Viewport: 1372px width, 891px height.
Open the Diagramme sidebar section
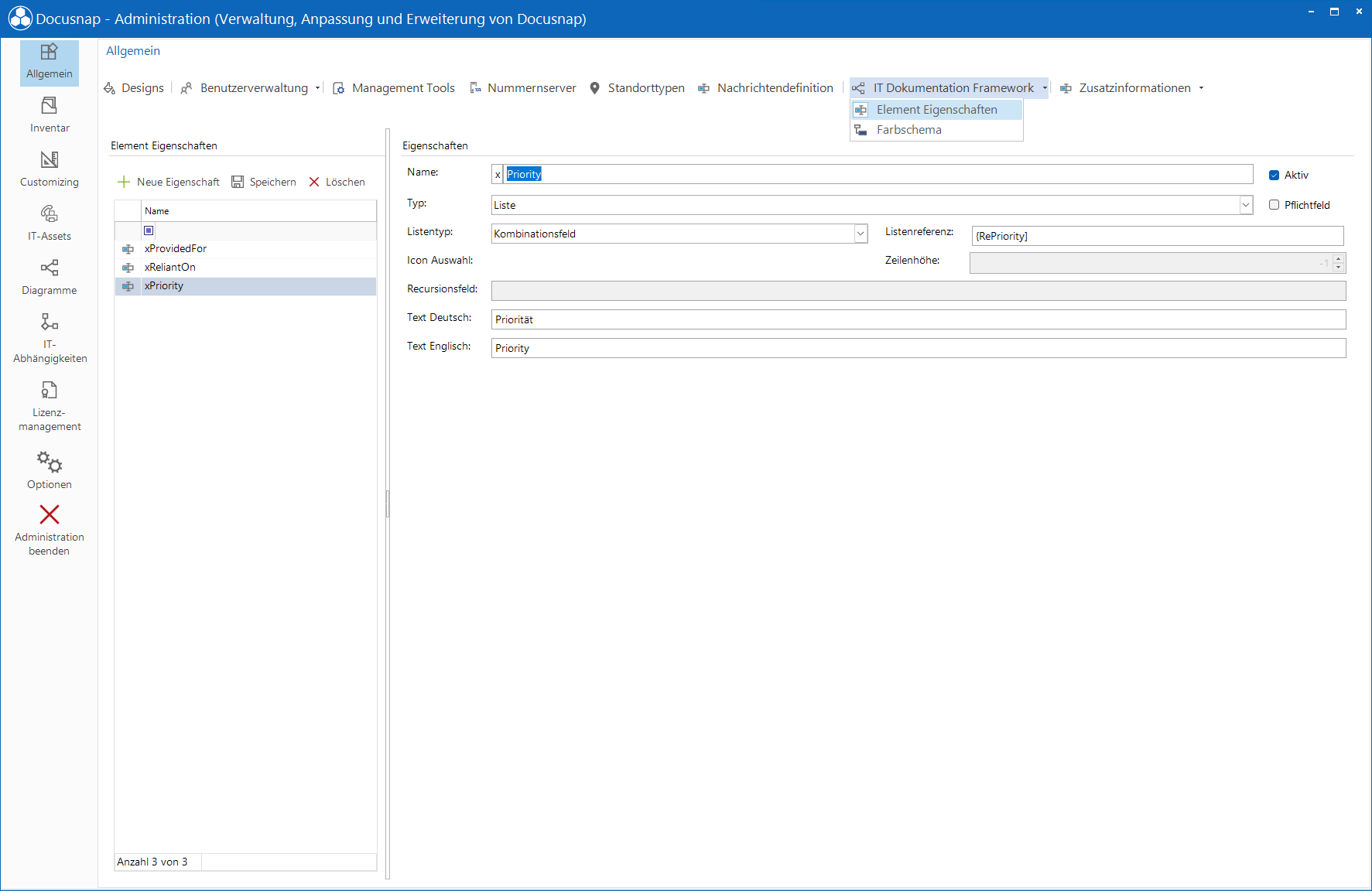(x=49, y=278)
